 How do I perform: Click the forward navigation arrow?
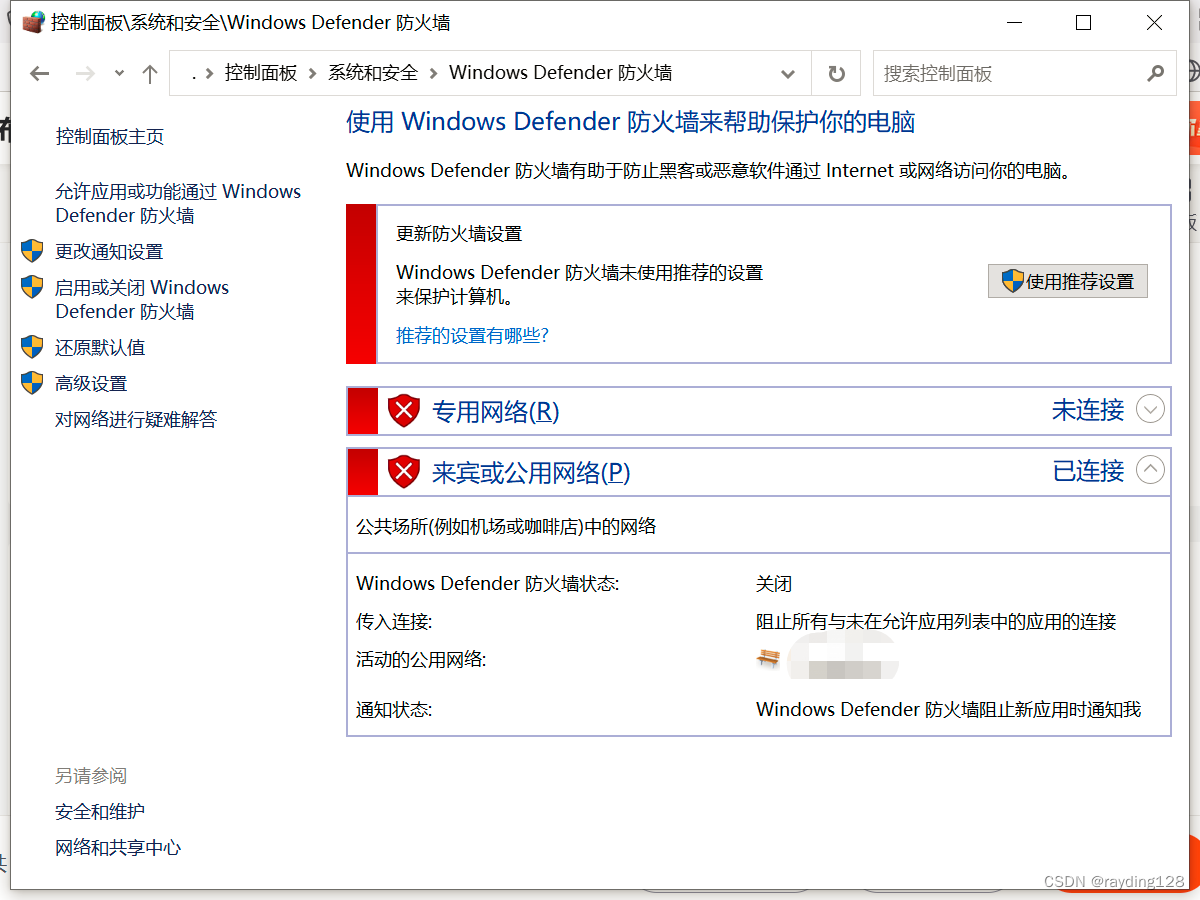pos(85,73)
